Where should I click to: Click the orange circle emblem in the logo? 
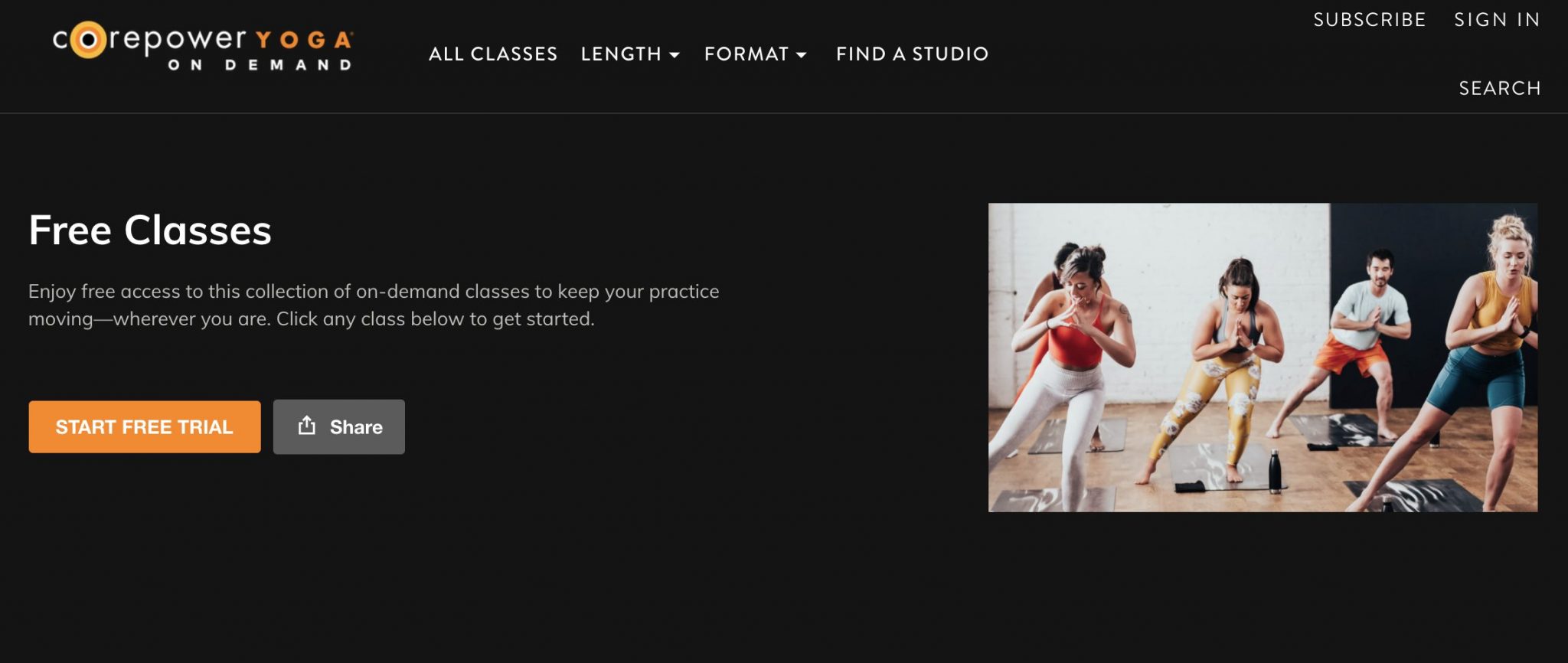(88, 40)
